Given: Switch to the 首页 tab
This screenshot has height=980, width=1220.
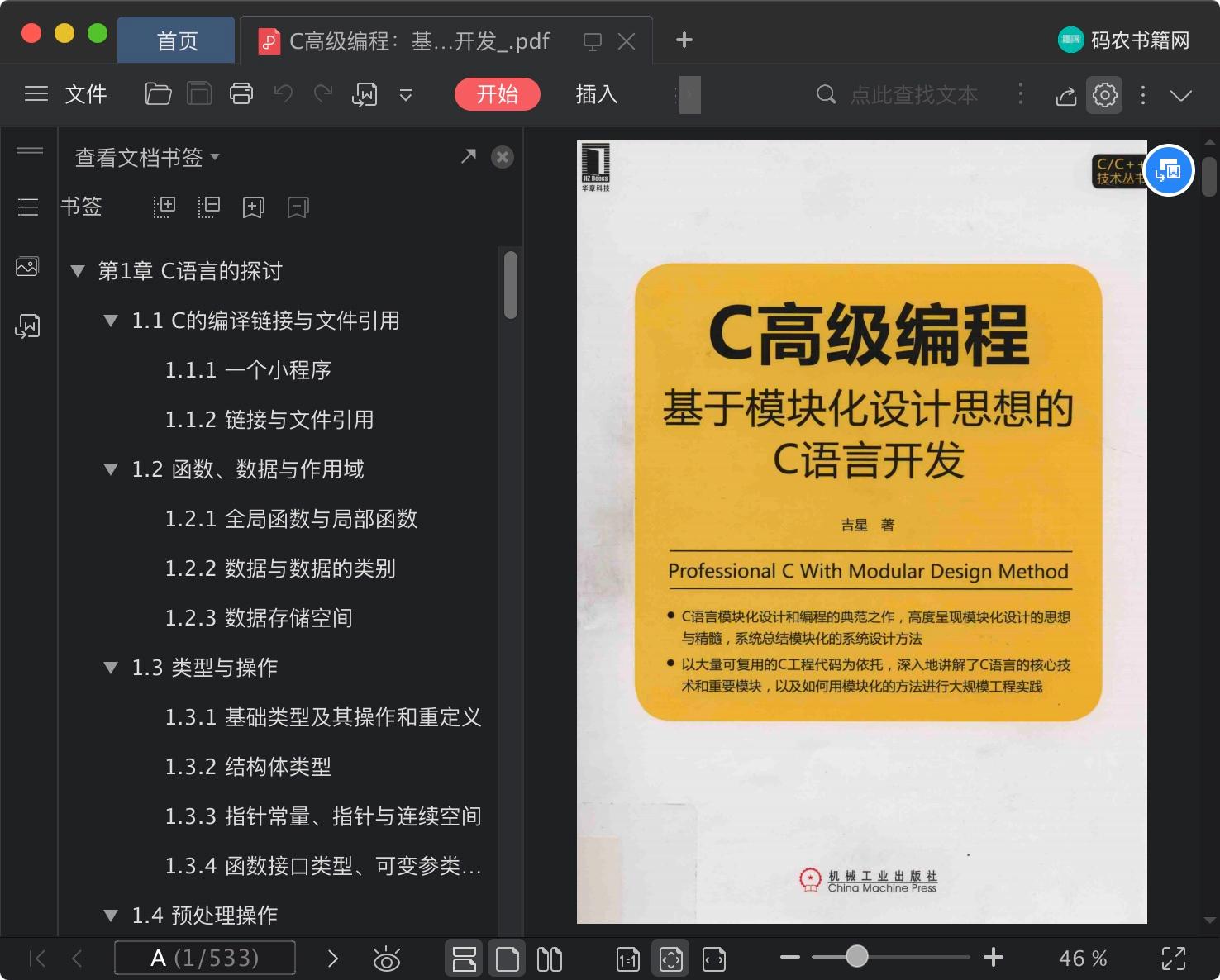Looking at the screenshot, I should coord(177,40).
